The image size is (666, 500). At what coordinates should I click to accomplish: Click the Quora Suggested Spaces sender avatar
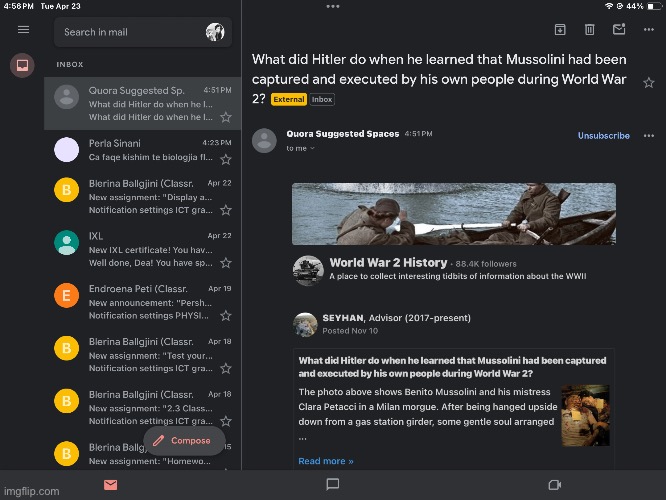coord(66,97)
